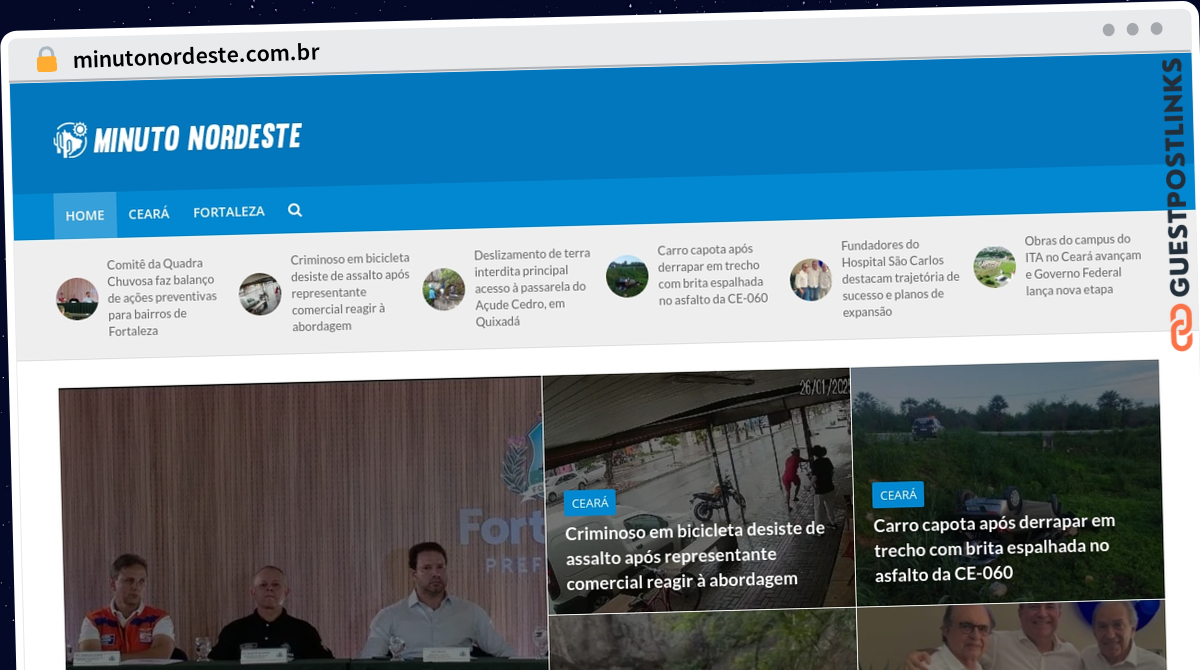Viewport: 1200px width, 670px height.
Task: Open the large press conference featured image
Action: tap(302, 523)
